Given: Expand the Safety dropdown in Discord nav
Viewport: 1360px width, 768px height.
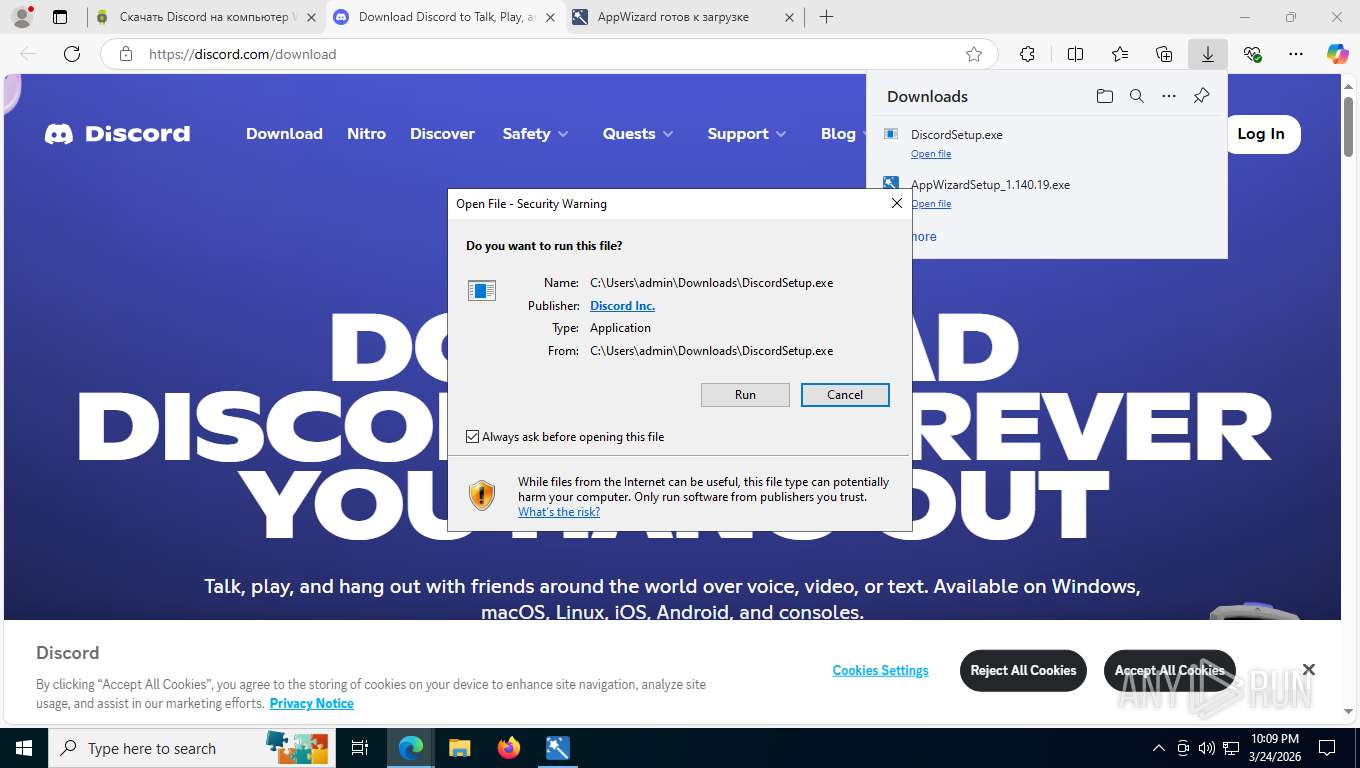Looking at the screenshot, I should pyautogui.click(x=535, y=134).
